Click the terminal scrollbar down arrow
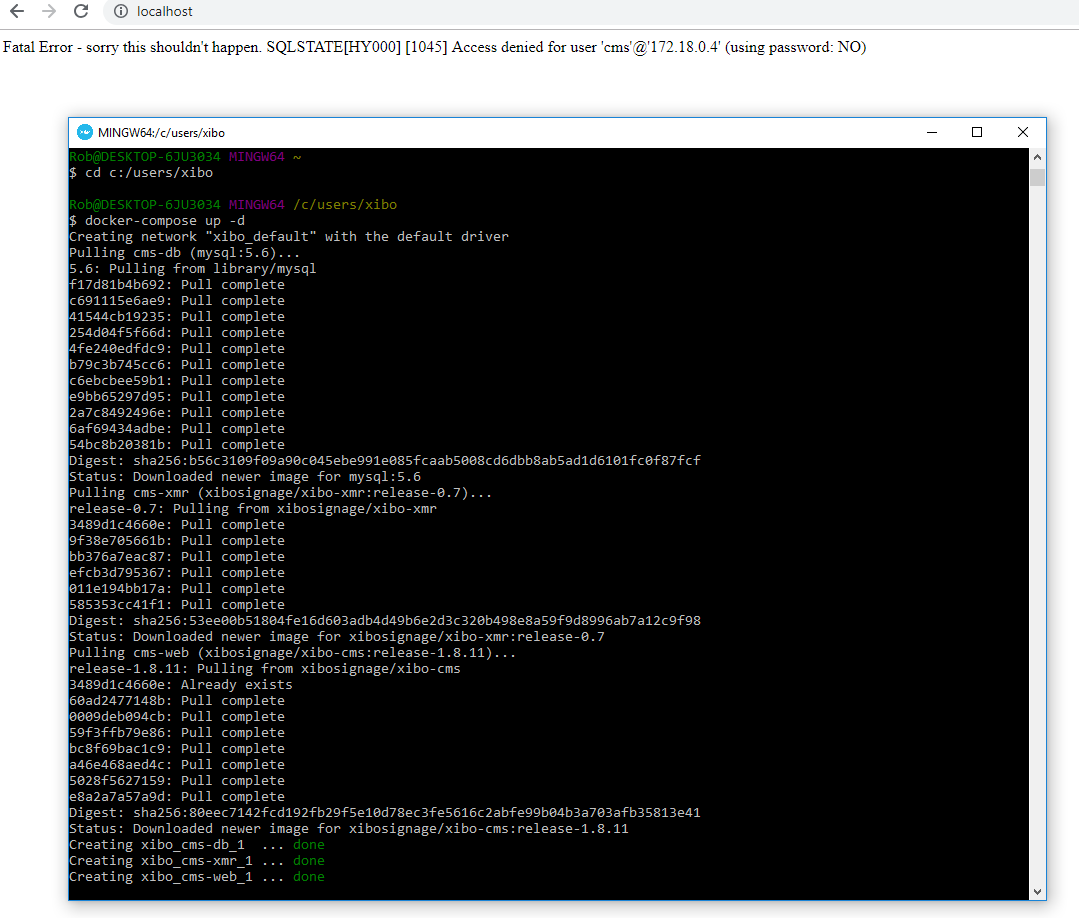Image resolution: width=1079 pixels, height=918 pixels. 1037,892
